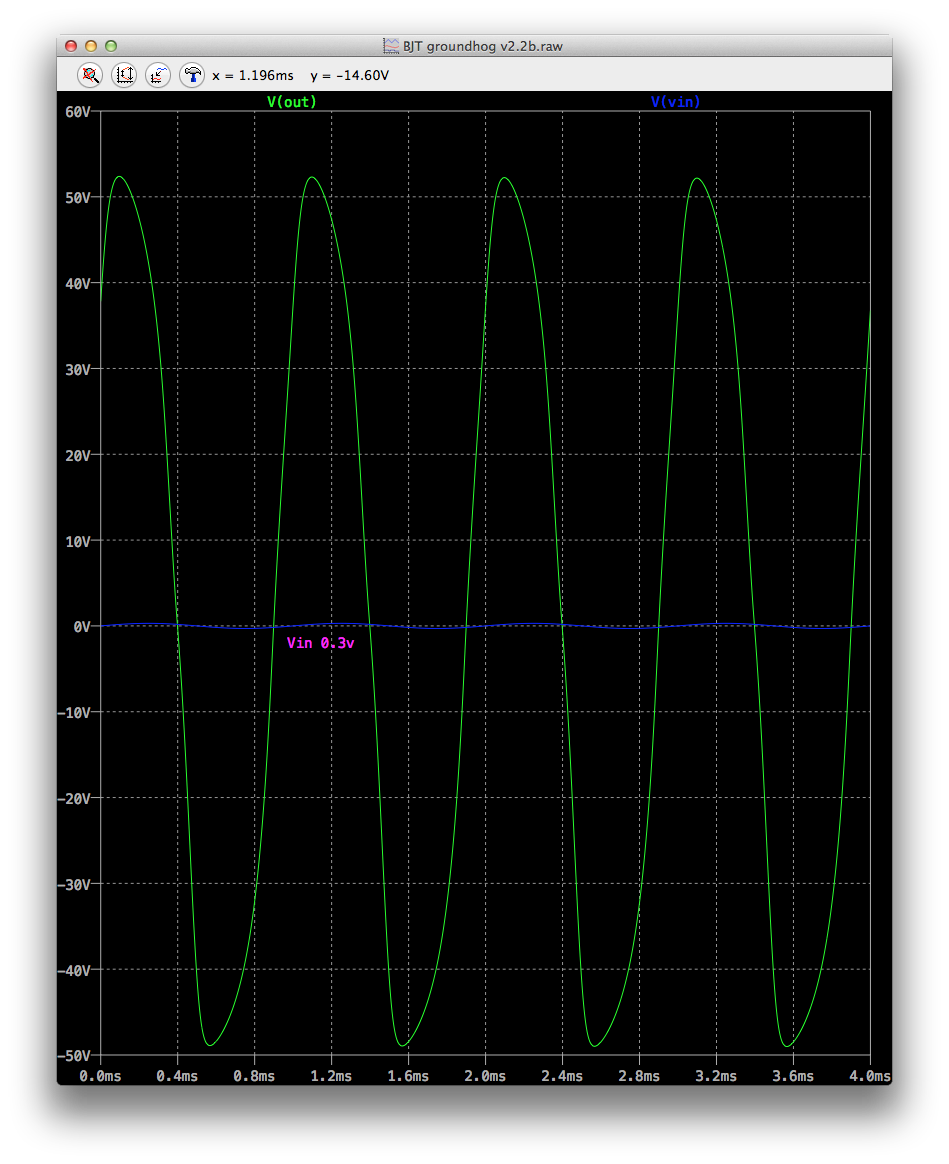
Task: Click the x = 1.196ms cursor readout
Action: tap(252, 76)
